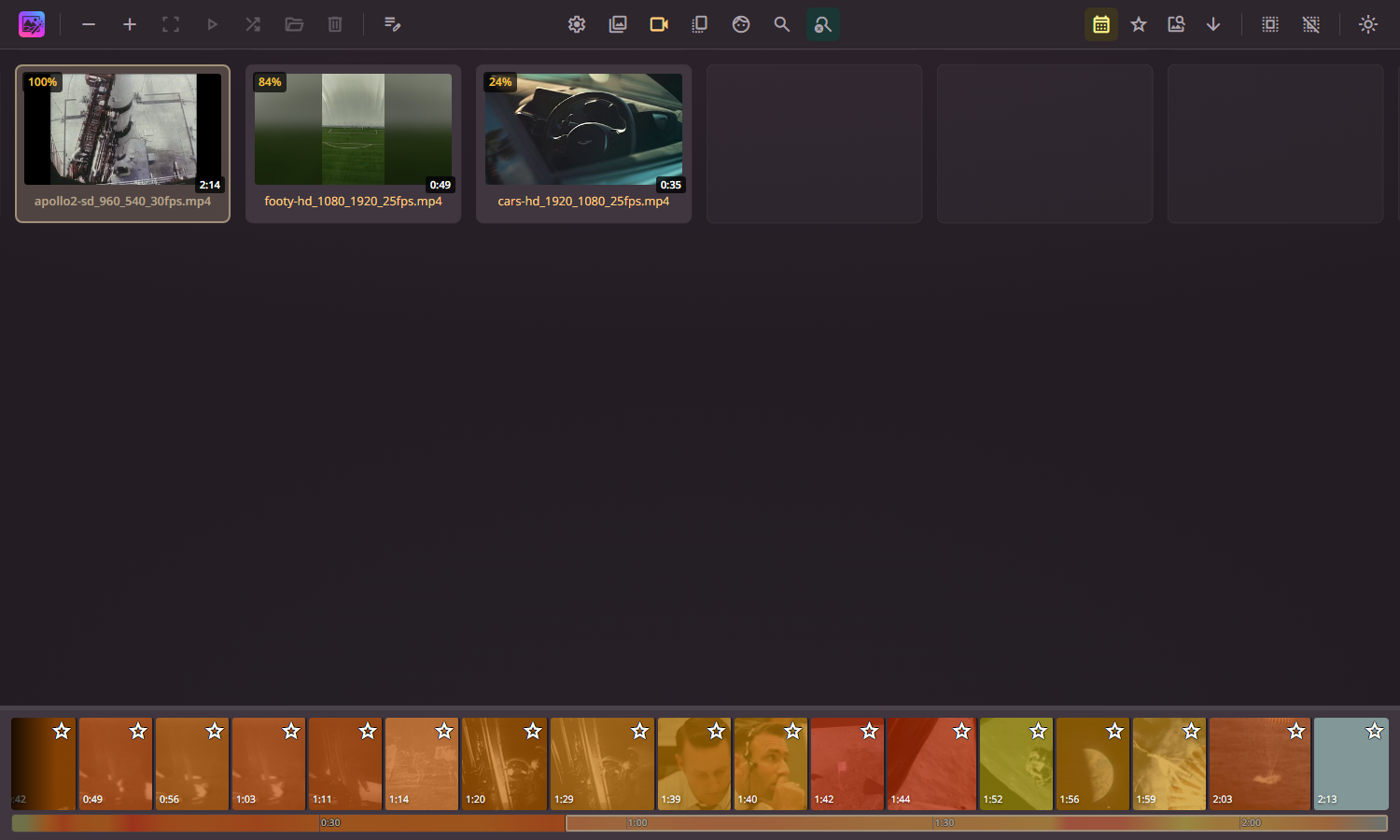Click the face detection icon

[x=741, y=24]
